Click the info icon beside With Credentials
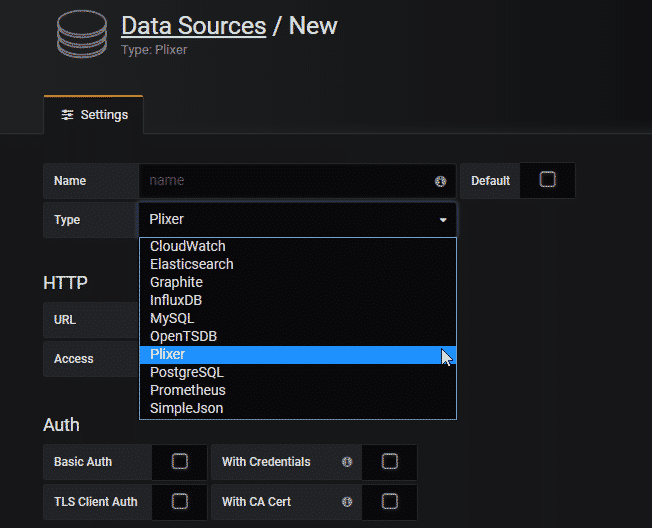 [x=347, y=462]
